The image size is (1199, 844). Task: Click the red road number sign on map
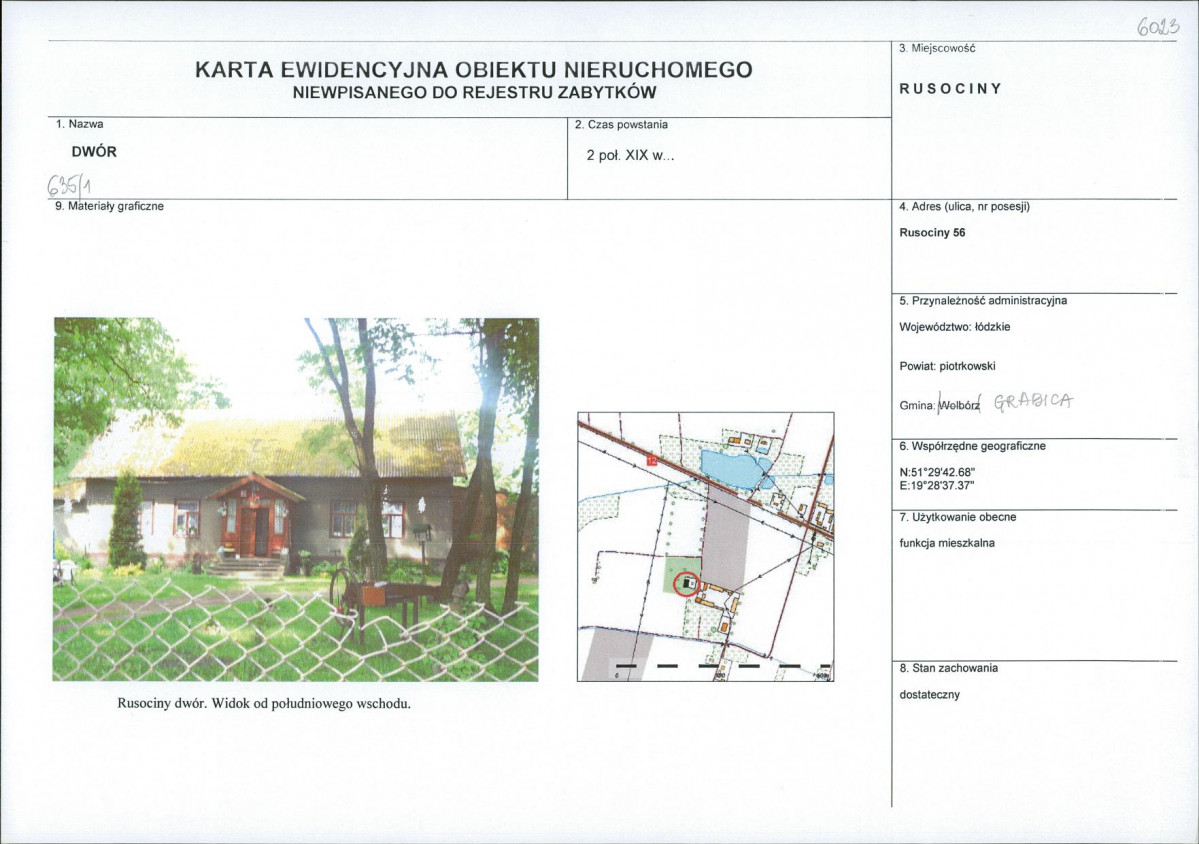(x=651, y=460)
